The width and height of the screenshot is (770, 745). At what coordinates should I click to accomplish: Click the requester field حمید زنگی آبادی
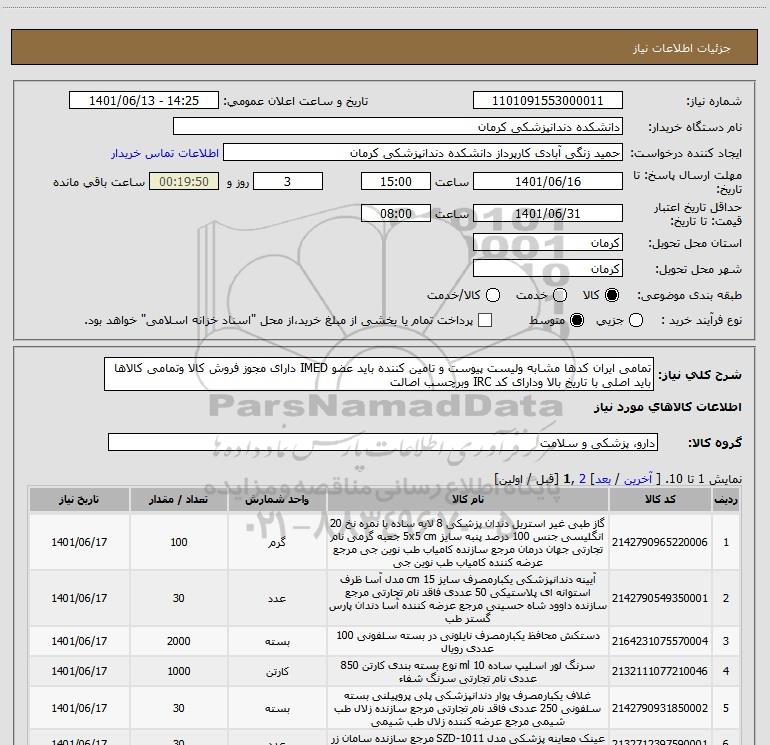click(x=423, y=153)
